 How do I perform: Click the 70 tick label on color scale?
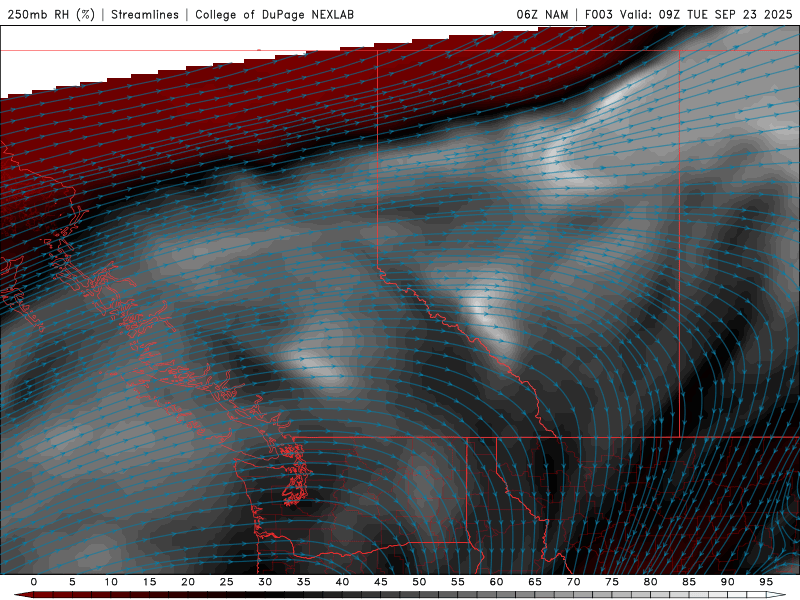[x=573, y=582]
